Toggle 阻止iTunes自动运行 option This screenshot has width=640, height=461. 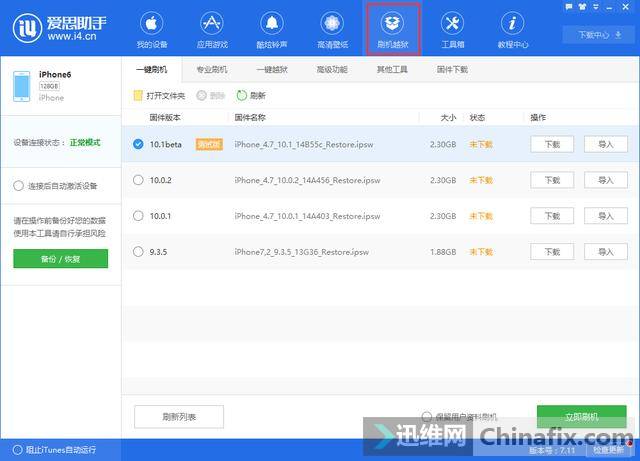pyautogui.click(x=18, y=450)
